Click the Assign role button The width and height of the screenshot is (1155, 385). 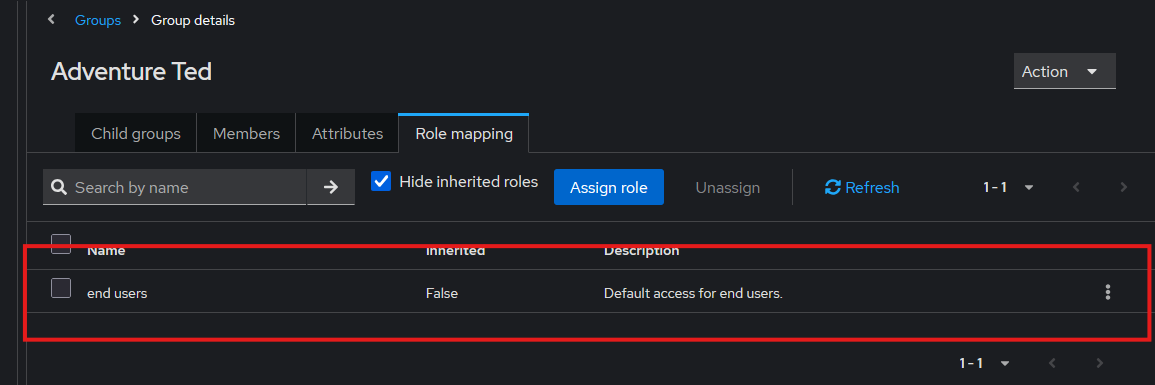[608, 187]
